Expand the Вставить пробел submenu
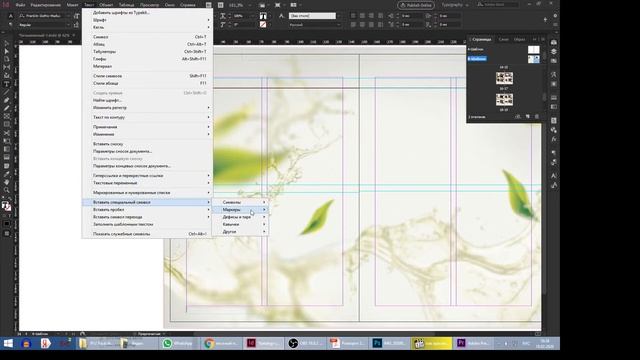640x360 pixels. point(147,209)
